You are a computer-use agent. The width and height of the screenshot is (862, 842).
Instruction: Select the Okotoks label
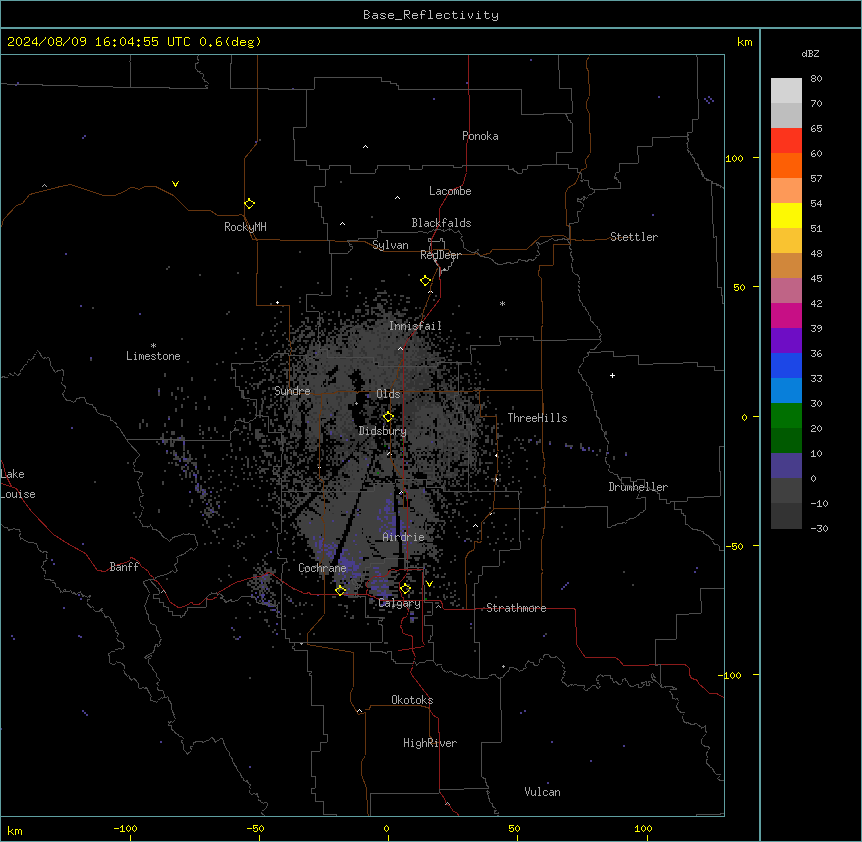point(412,700)
